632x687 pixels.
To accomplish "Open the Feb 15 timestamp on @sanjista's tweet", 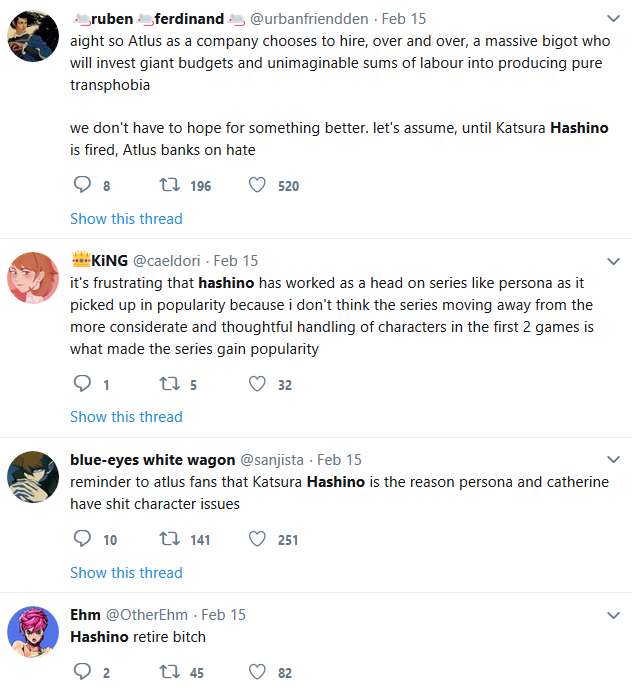I will [x=339, y=460].
